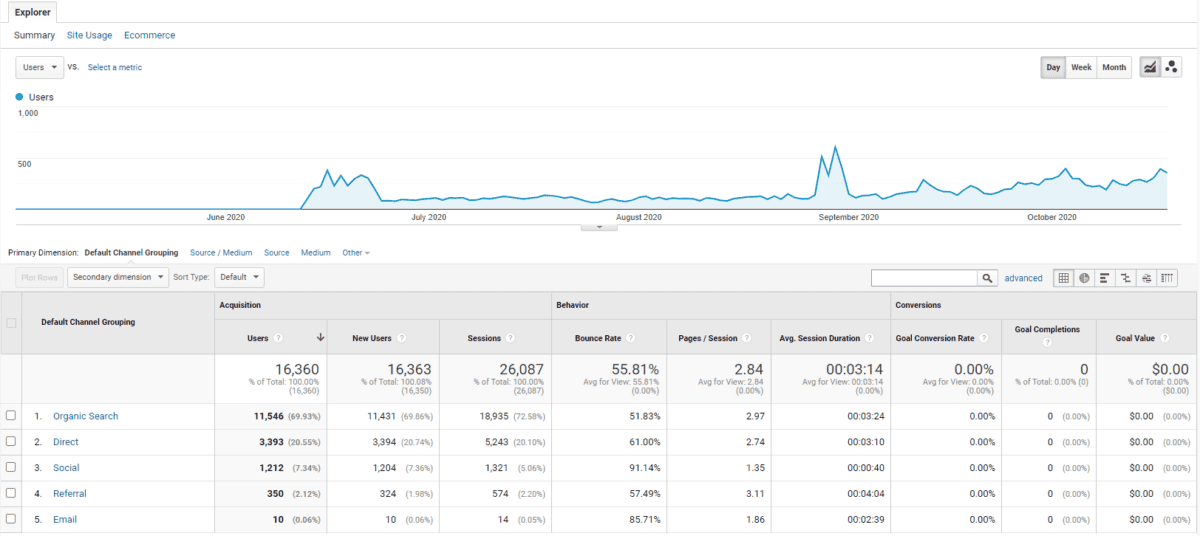Set graph interval to Day
Viewport: 1200px width, 536px height.
pos(1053,68)
